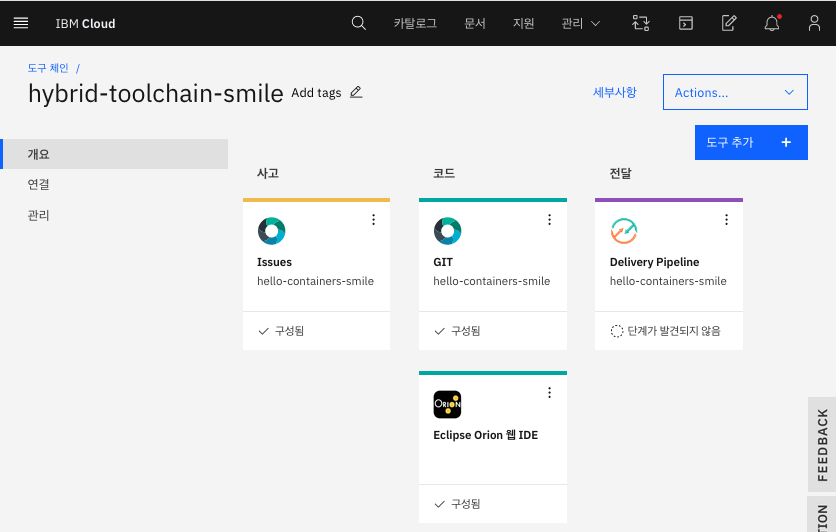This screenshot has width=836, height=532.
Task: Open the FEEDBACK side tab
Action: [822, 445]
